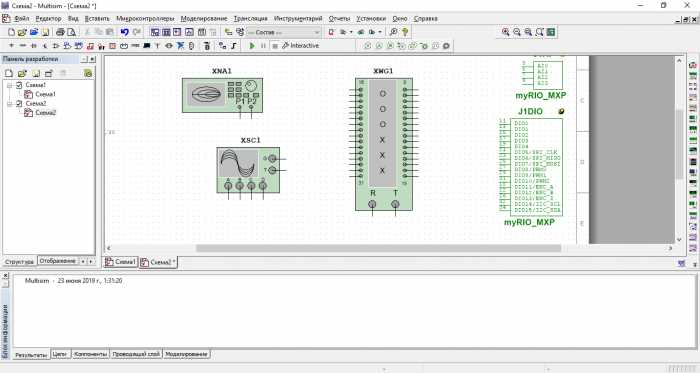Open the Трансляция menu
This screenshot has height=373, width=700.
[x=250, y=19]
